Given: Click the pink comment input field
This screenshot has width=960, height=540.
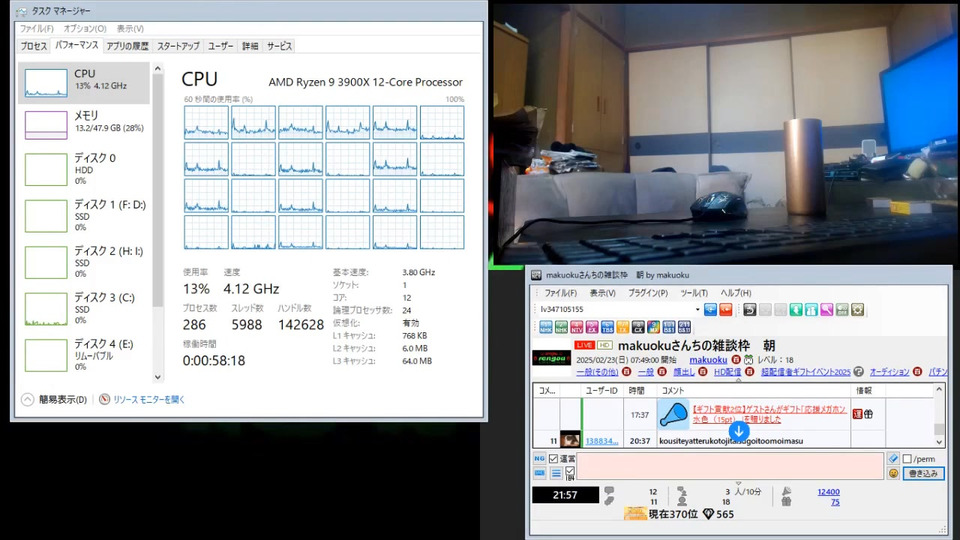Looking at the screenshot, I should [x=730, y=466].
